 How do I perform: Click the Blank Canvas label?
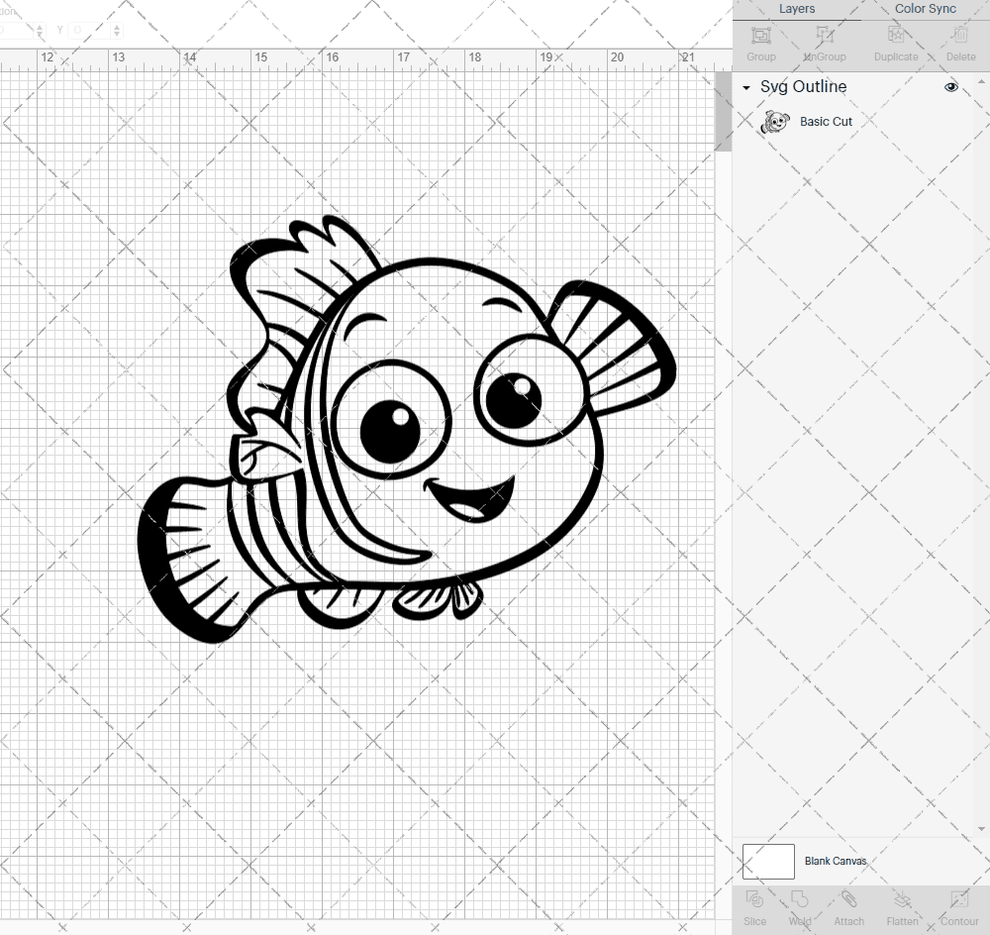click(x=836, y=861)
